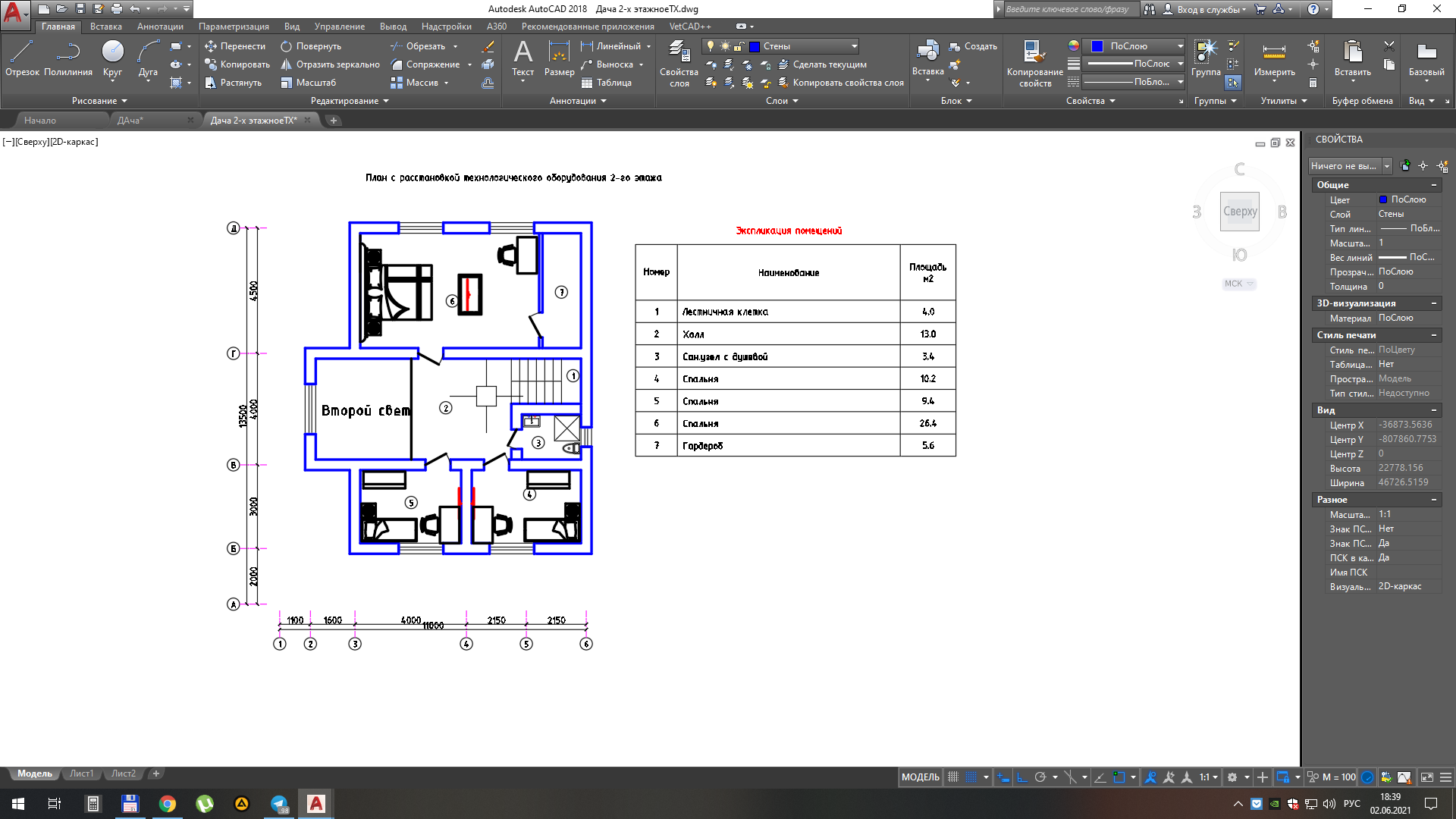The width and height of the screenshot is (1456, 819).
Task: Toggle ortho mode in status bar
Action: (1022, 777)
